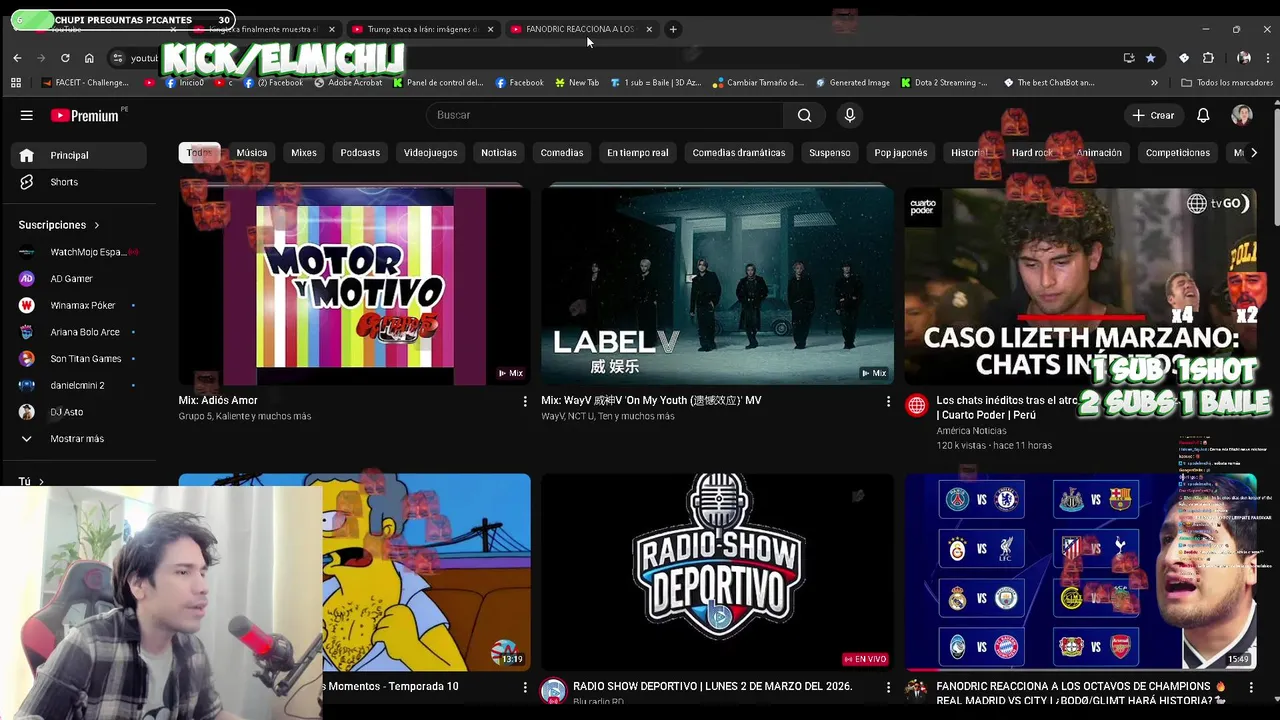Open DJ Asto subscription channel
This screenshot has height=720, width=1280.
(78, 412)
